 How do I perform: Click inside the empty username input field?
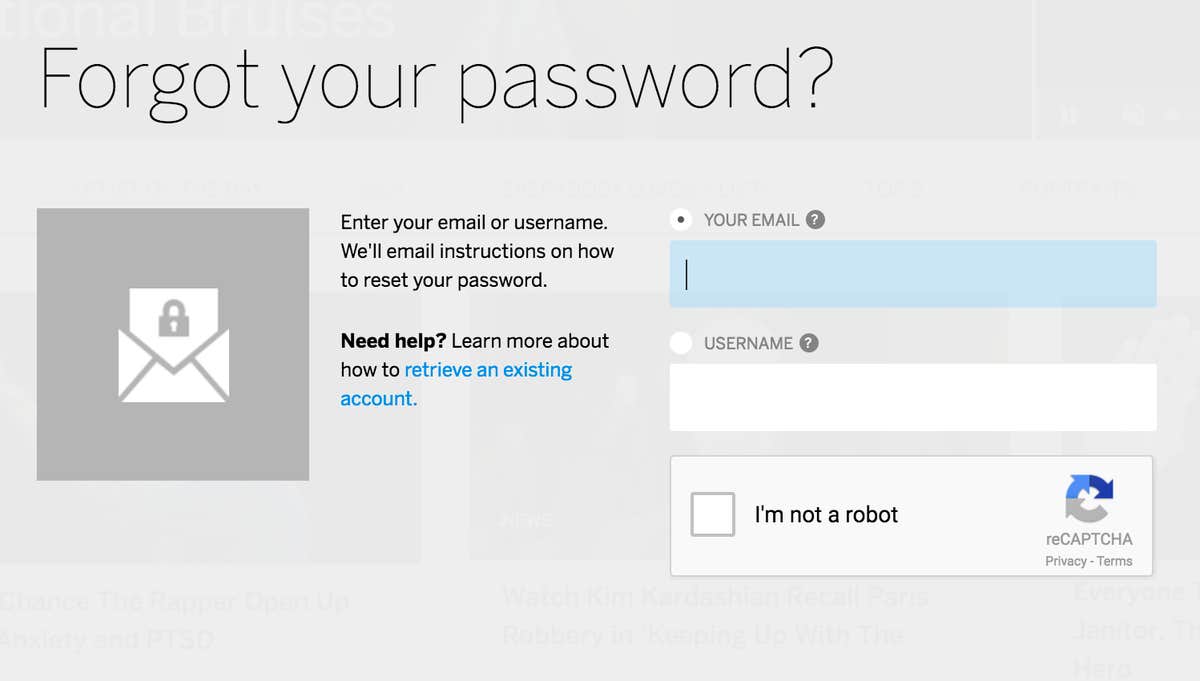point(912,397)
